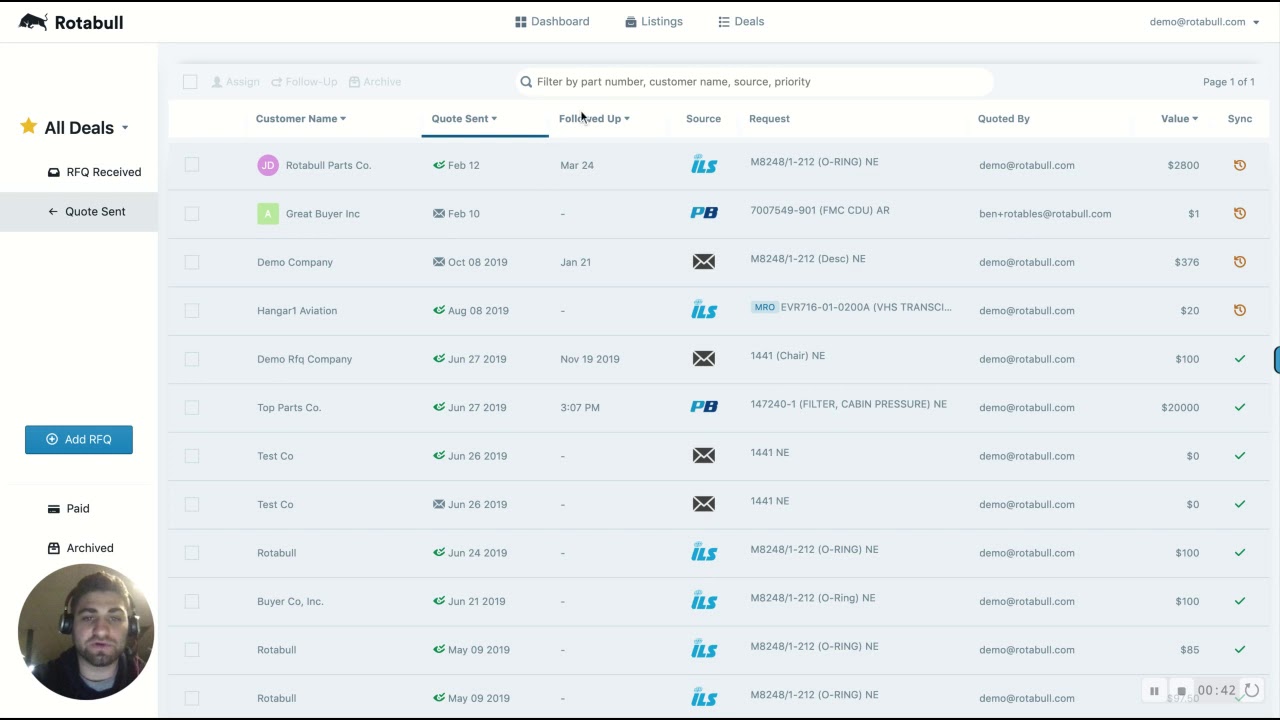Click the green sync checkmark for Top Parts Co.

click(x=1239, y=407)
